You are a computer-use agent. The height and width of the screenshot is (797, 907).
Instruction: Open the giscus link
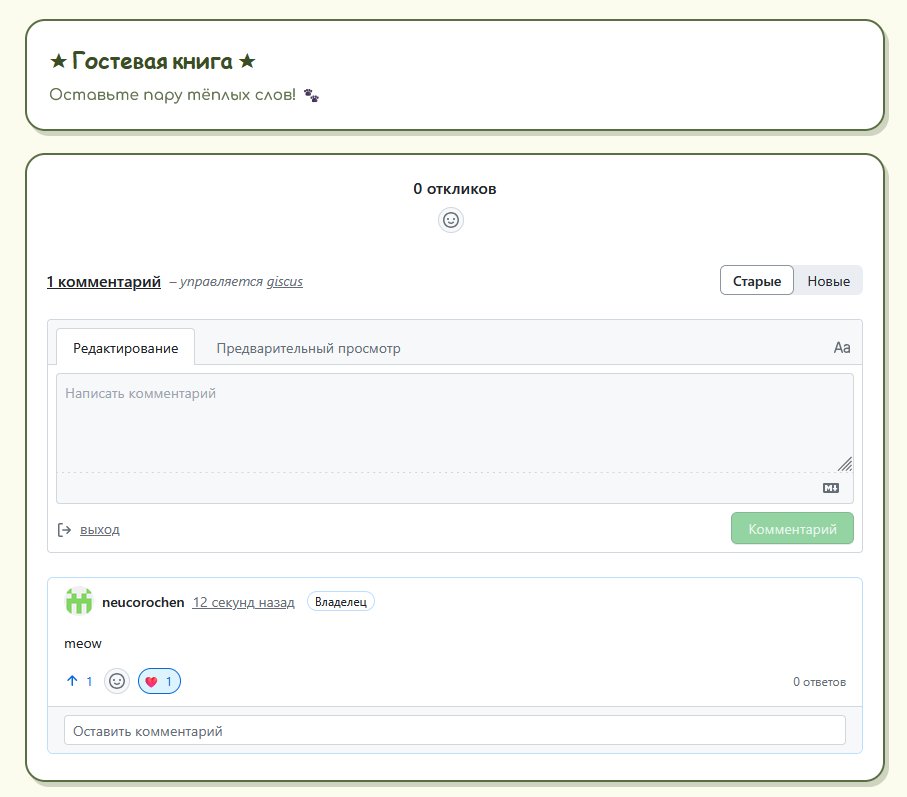[284, 282]
